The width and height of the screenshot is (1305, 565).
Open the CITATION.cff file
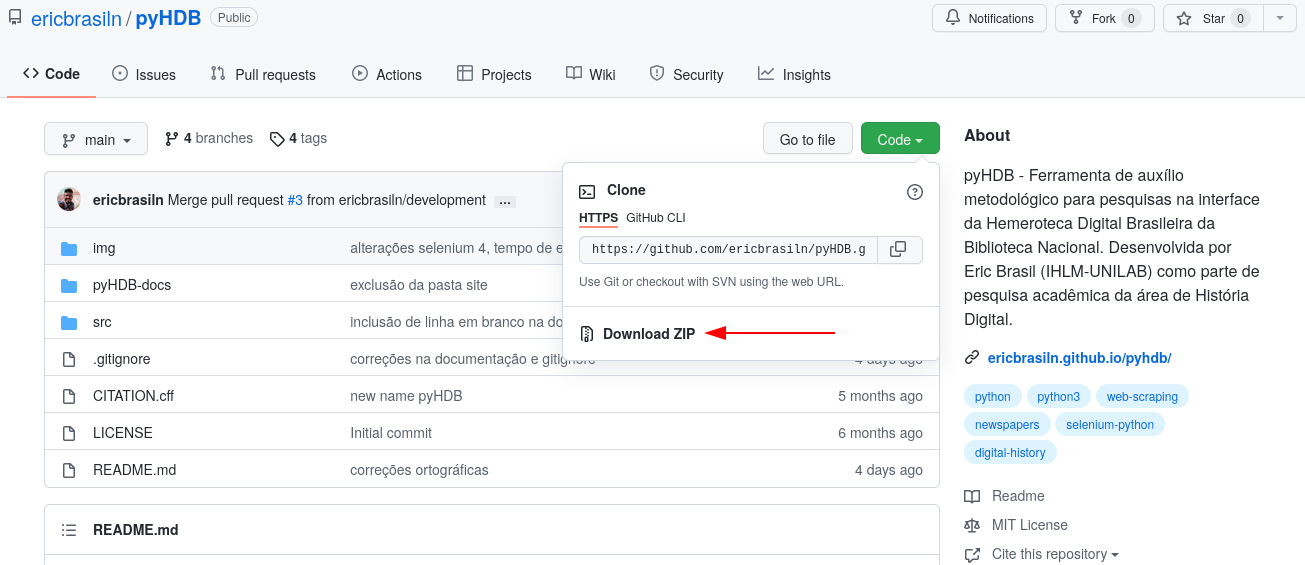[x=133, y=396]
